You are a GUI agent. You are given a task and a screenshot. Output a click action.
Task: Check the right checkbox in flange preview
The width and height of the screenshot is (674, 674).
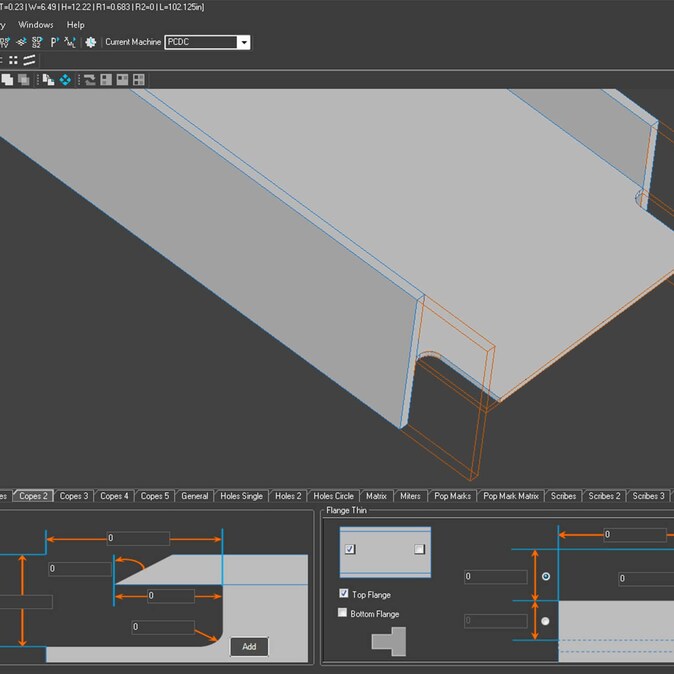(419, 549)
